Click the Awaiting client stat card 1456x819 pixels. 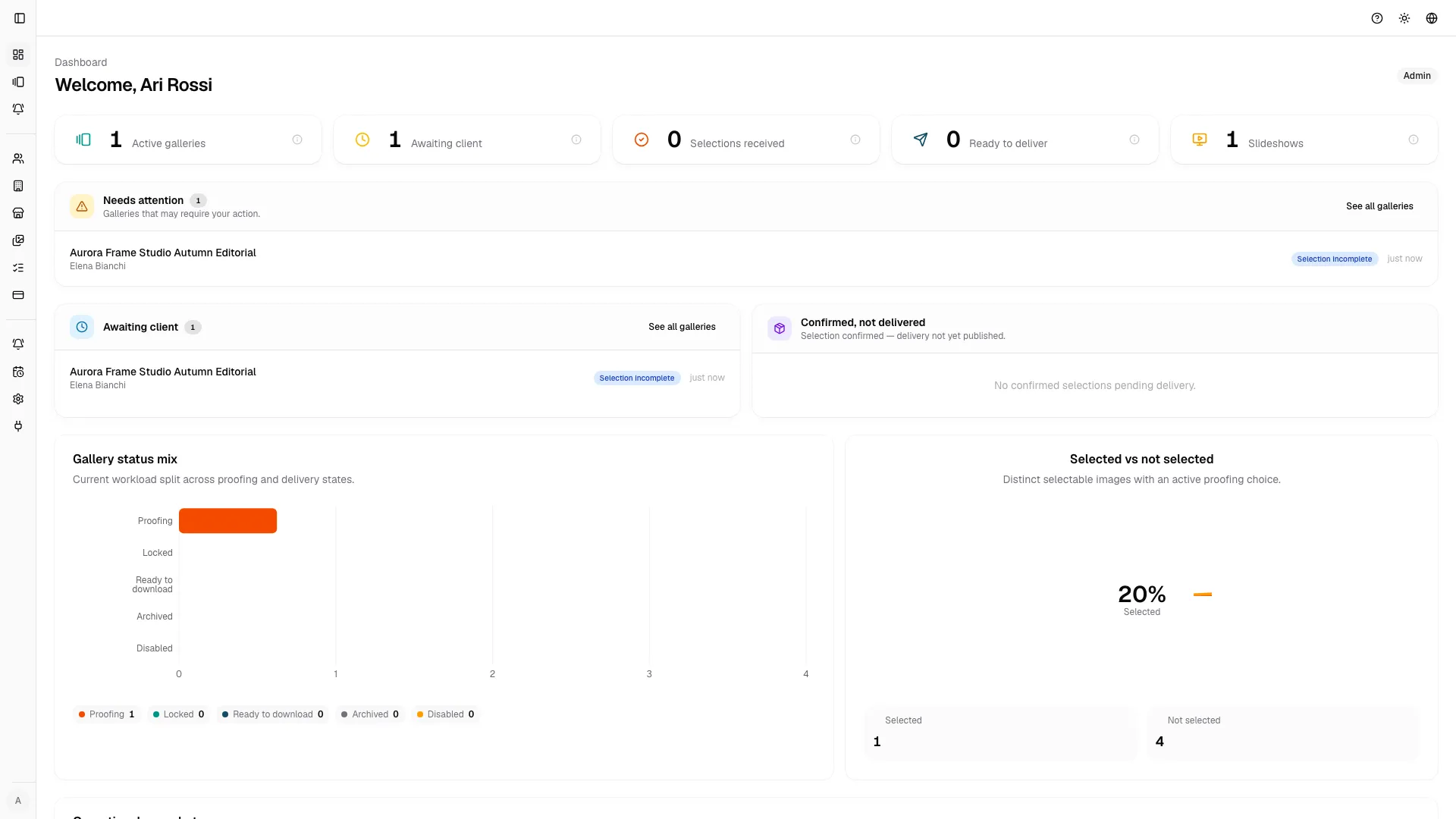(467, 140)
